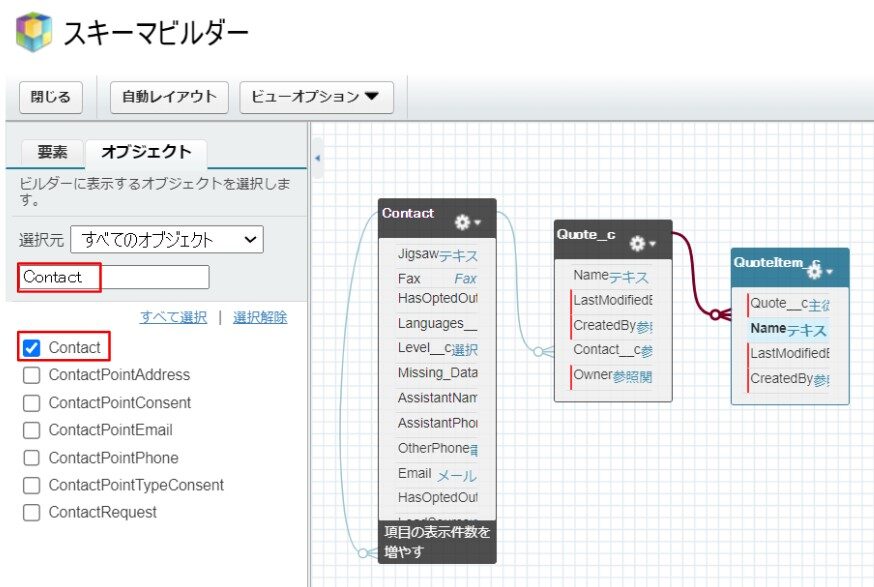Click the 自動レイアウト button
This screenshot has width=874, height=587.
pyautogui.click(x=169, y=97)
